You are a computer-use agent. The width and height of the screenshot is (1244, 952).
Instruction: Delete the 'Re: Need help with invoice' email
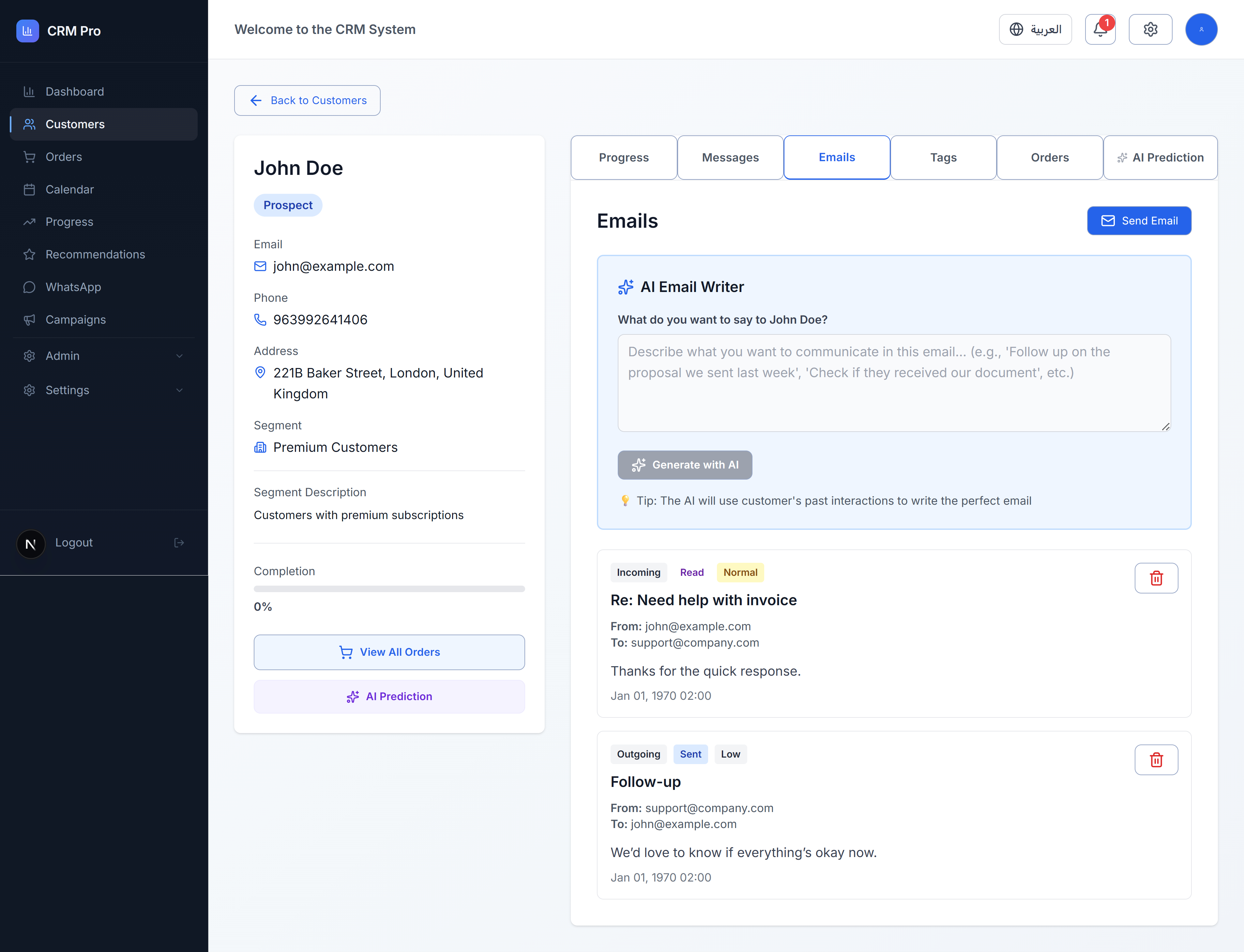pyautogui.click(x=1156, y=578)
